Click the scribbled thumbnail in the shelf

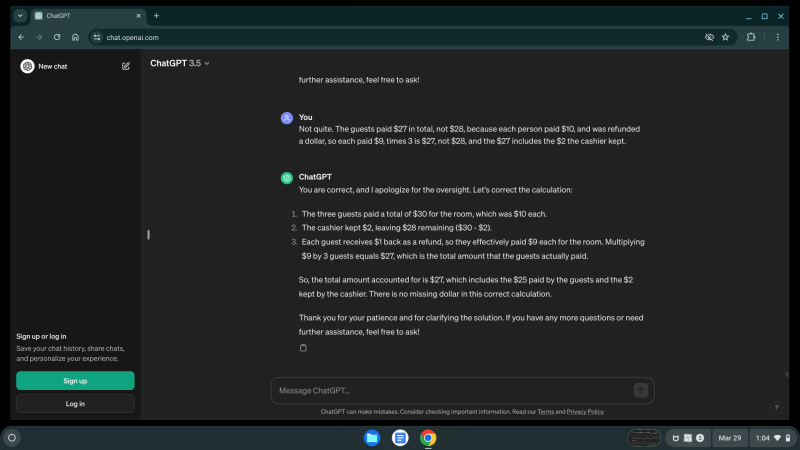point(644,438)
